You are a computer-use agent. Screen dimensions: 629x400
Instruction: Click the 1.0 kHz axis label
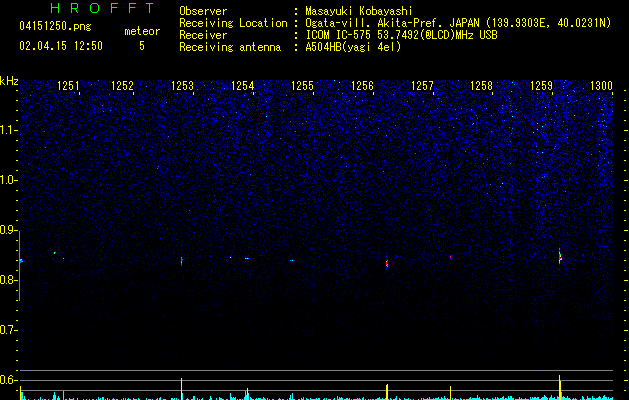tap(9, 180)
